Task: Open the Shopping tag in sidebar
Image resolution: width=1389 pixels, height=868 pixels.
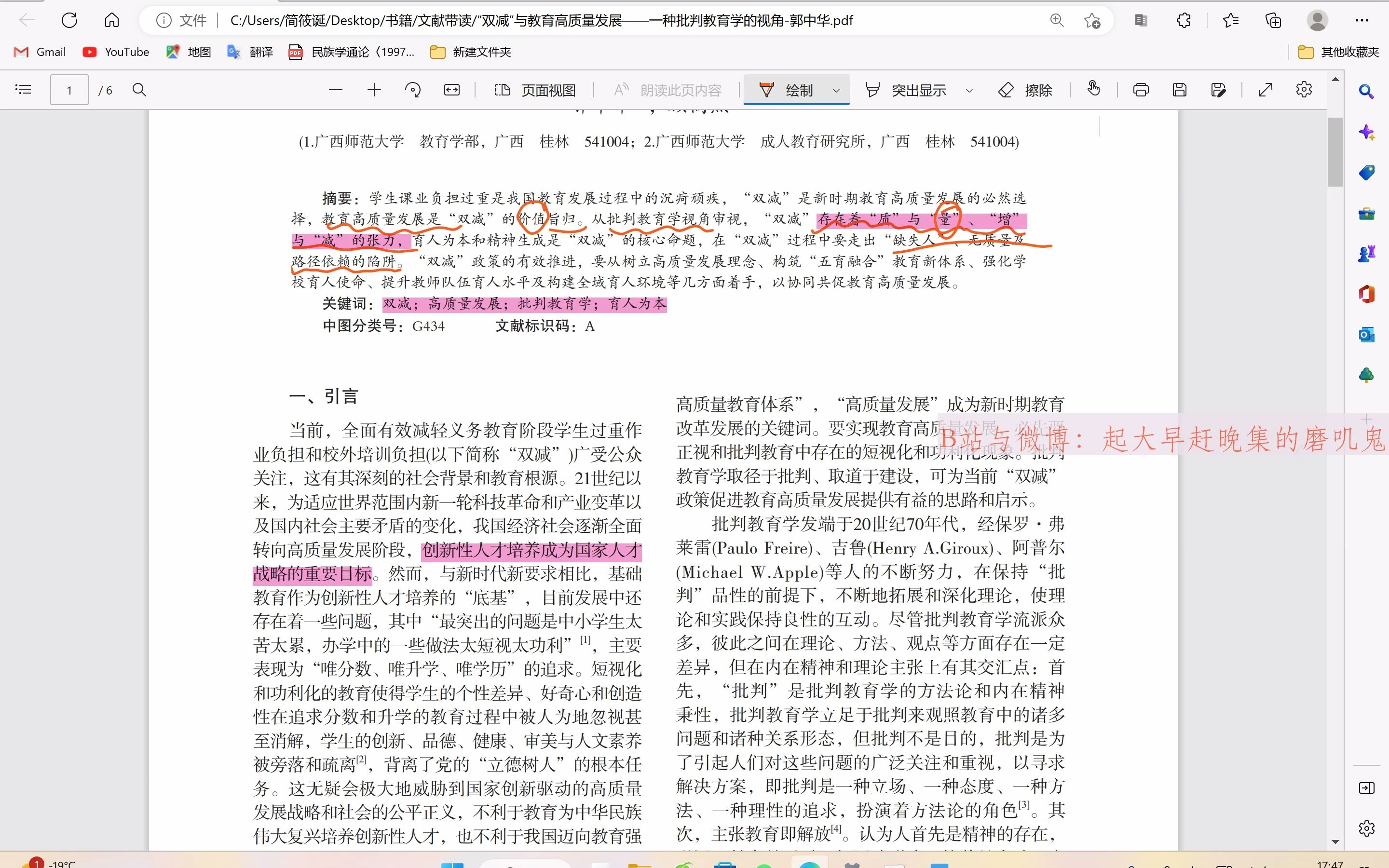Action: coord(1367,173)
